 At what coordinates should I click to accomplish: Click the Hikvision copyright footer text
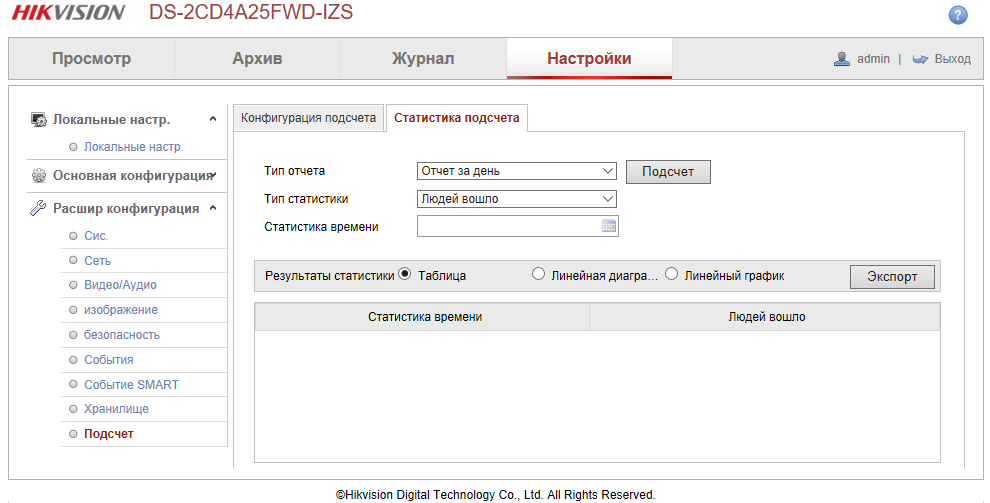click(496, 495)
